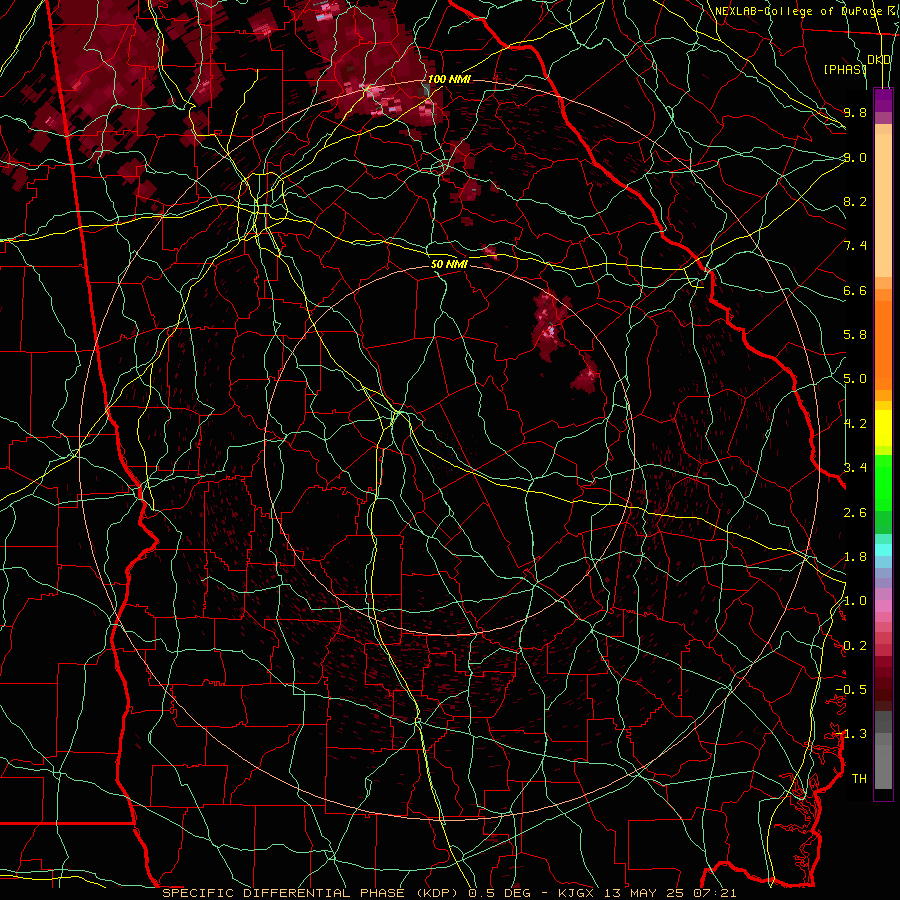Pick the orange band on the color scale

click(883, 344)
